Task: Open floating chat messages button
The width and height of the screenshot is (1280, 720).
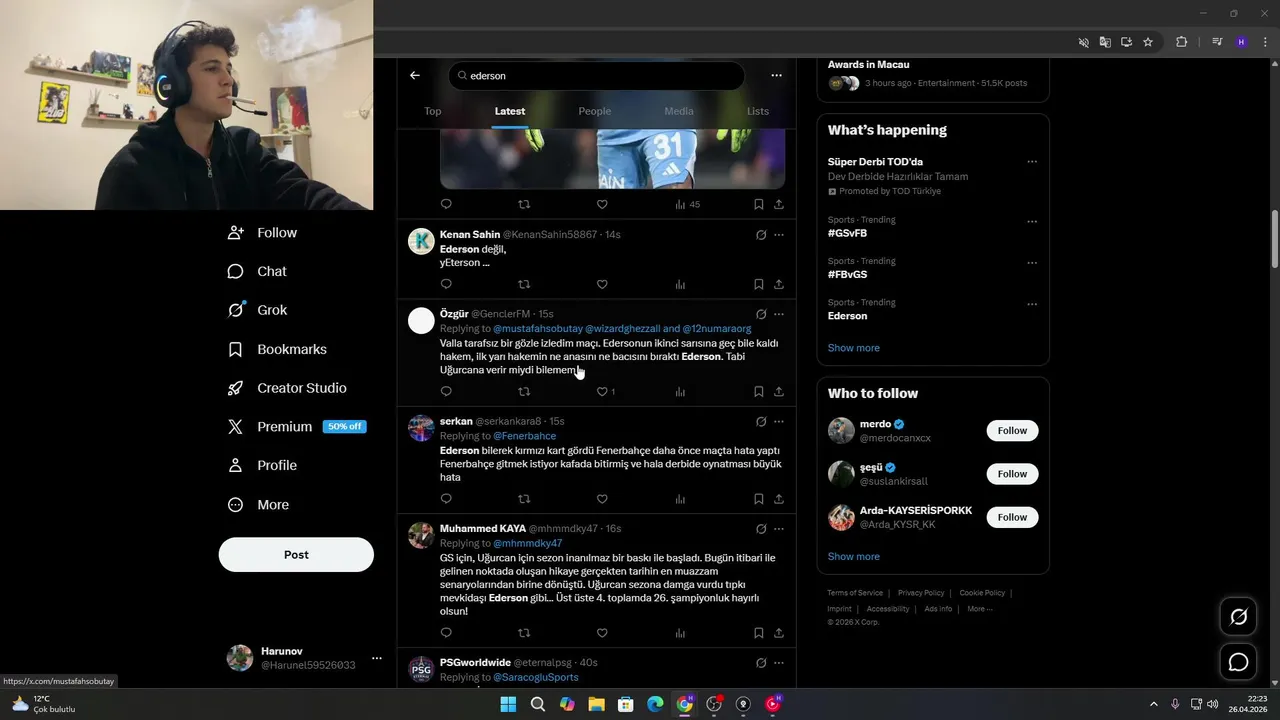Action: [1238, 662]
